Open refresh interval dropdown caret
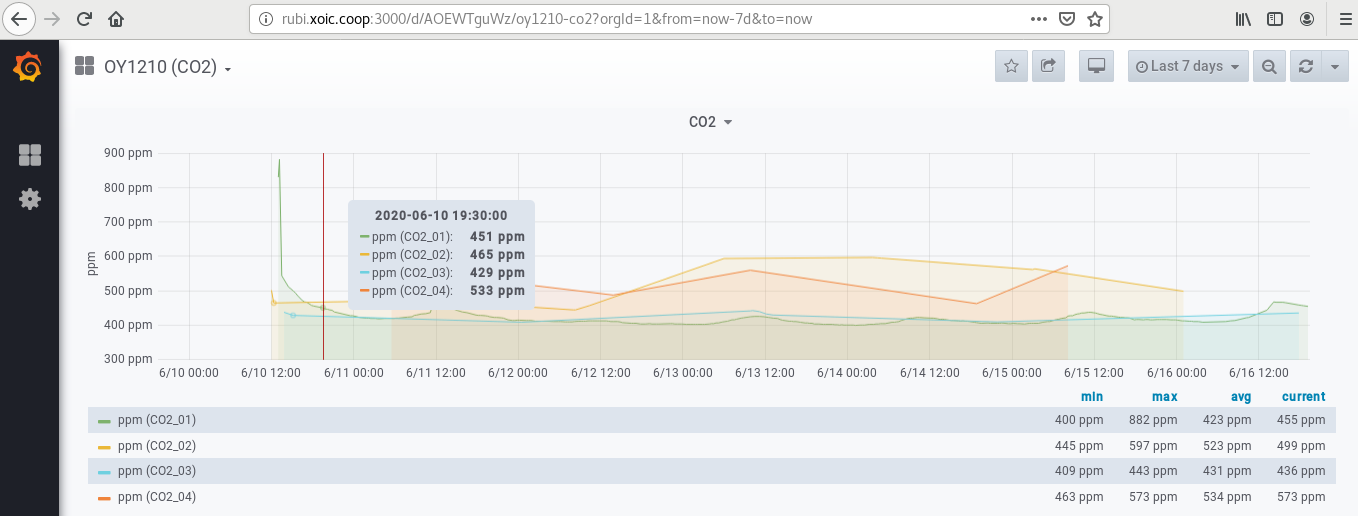This screenshot has width=1358, height=516. [x=1335, y=66]
